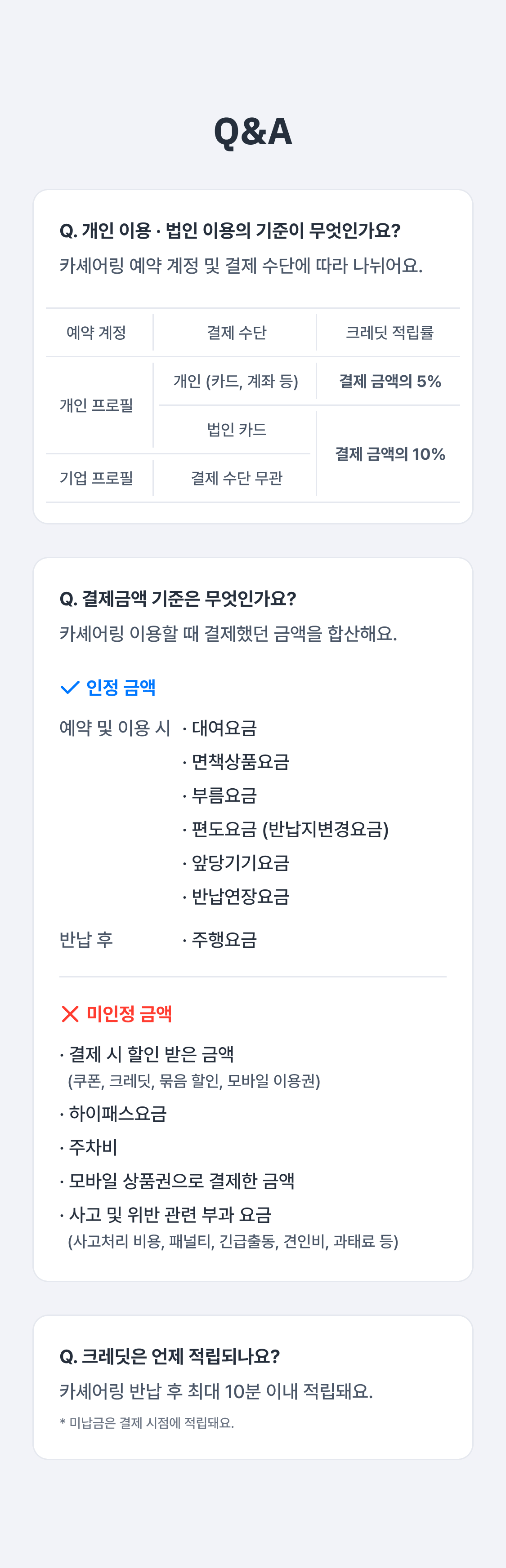Screen dimensions: 506x1568
Task: Select 편도요금 (반납지변경요금) item
Action: tap(289, 829)
